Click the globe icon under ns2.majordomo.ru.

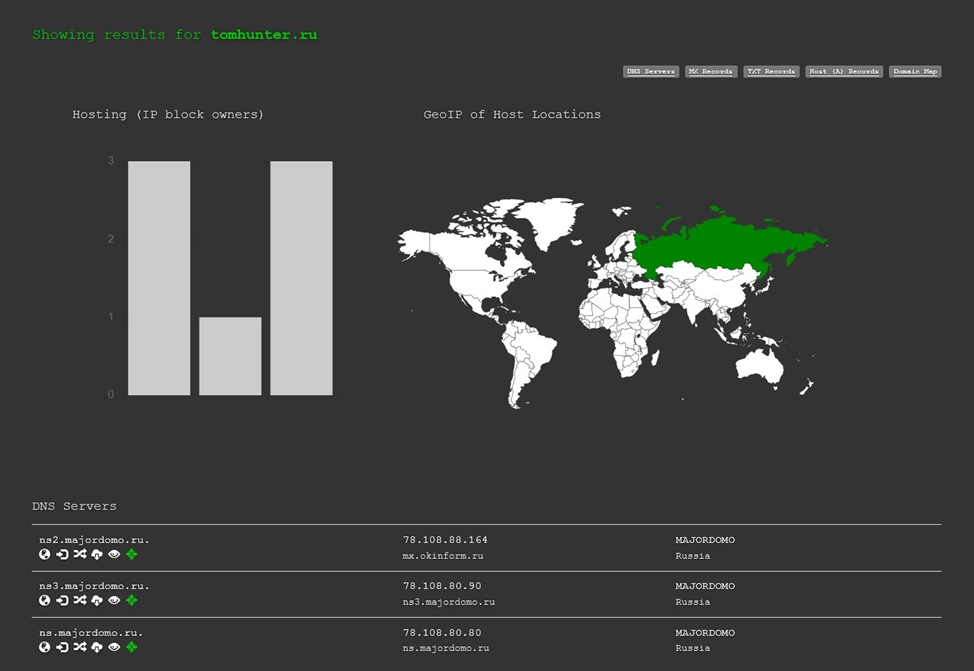click(x=45, y=554)
